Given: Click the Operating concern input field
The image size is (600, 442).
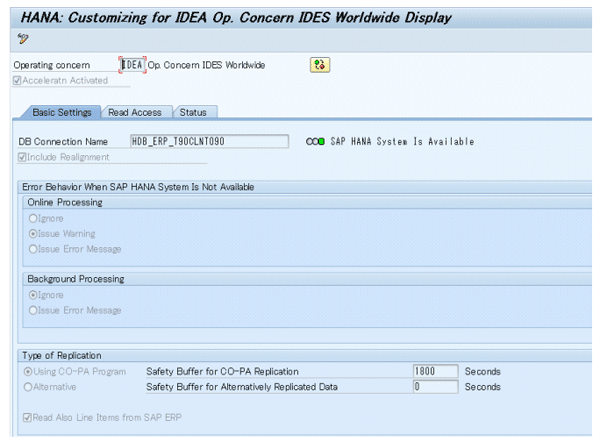Looking at the screenshot, I should [132, 65].
